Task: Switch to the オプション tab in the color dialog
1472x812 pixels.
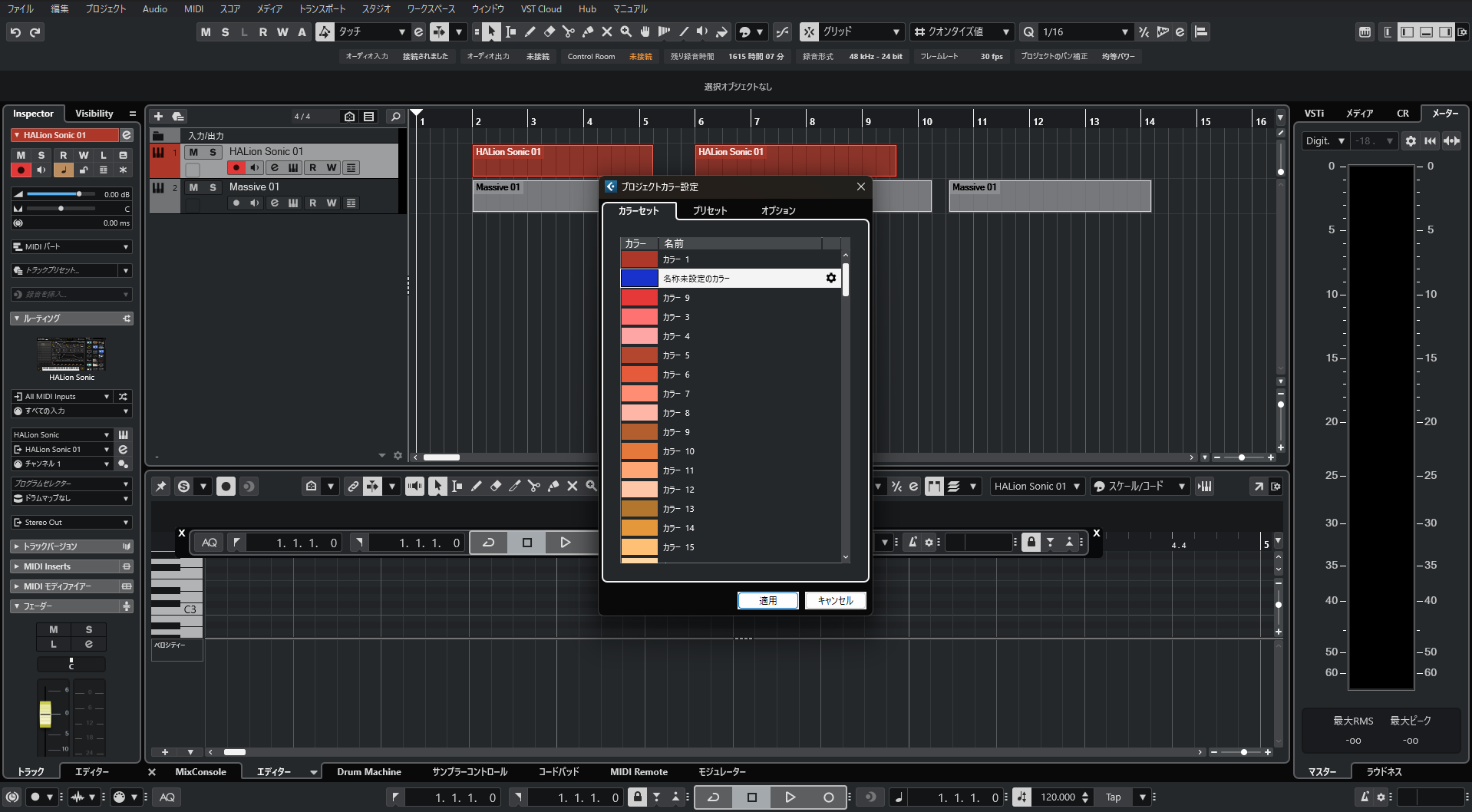Action: (x=778, y=210)
